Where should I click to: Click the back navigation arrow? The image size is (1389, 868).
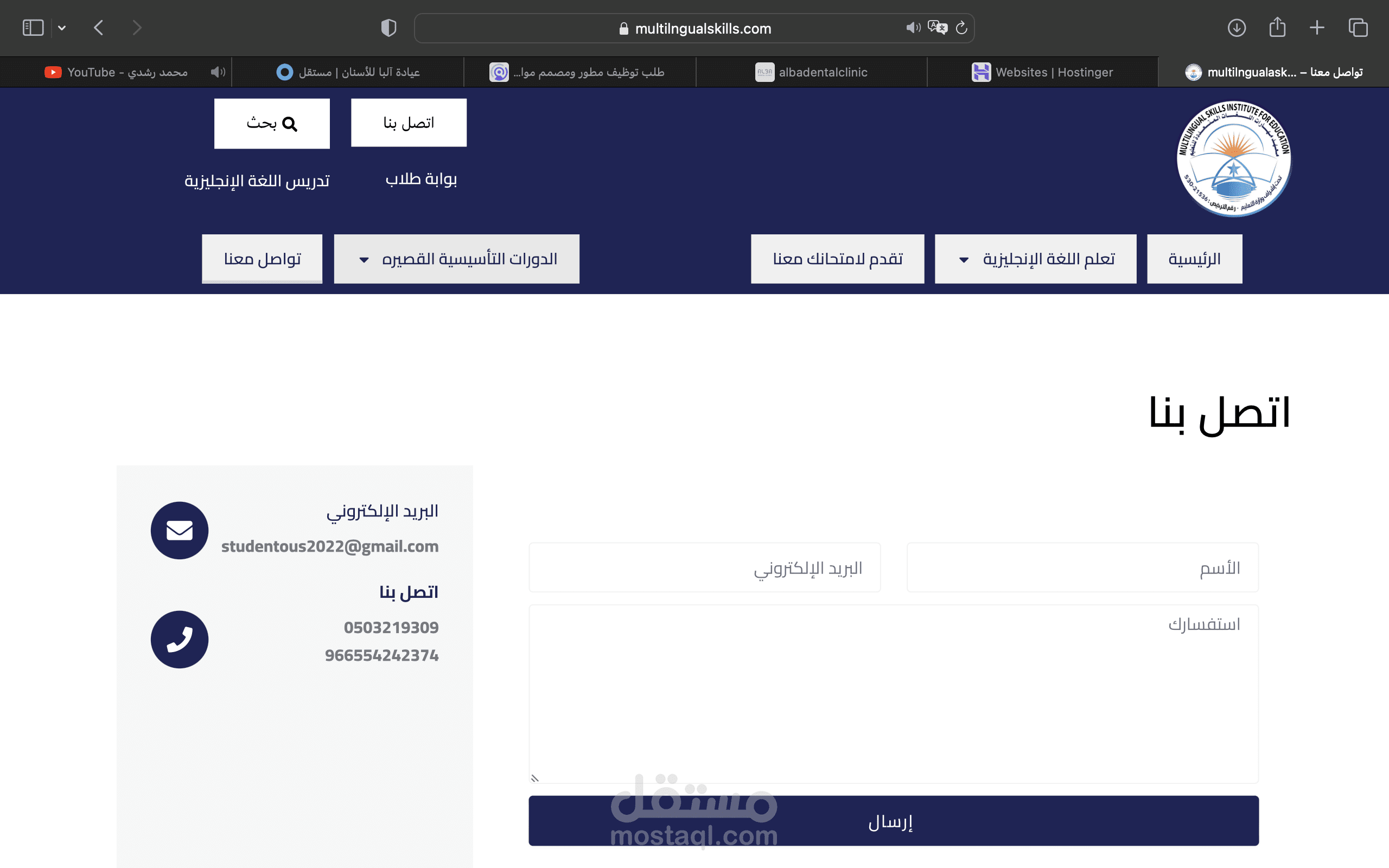[99, 28]
